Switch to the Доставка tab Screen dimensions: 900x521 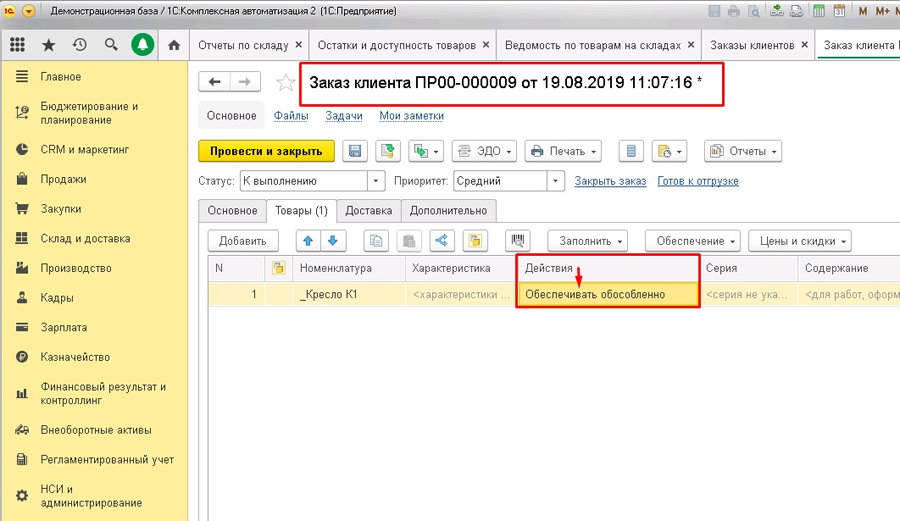[x=368, y=211]
